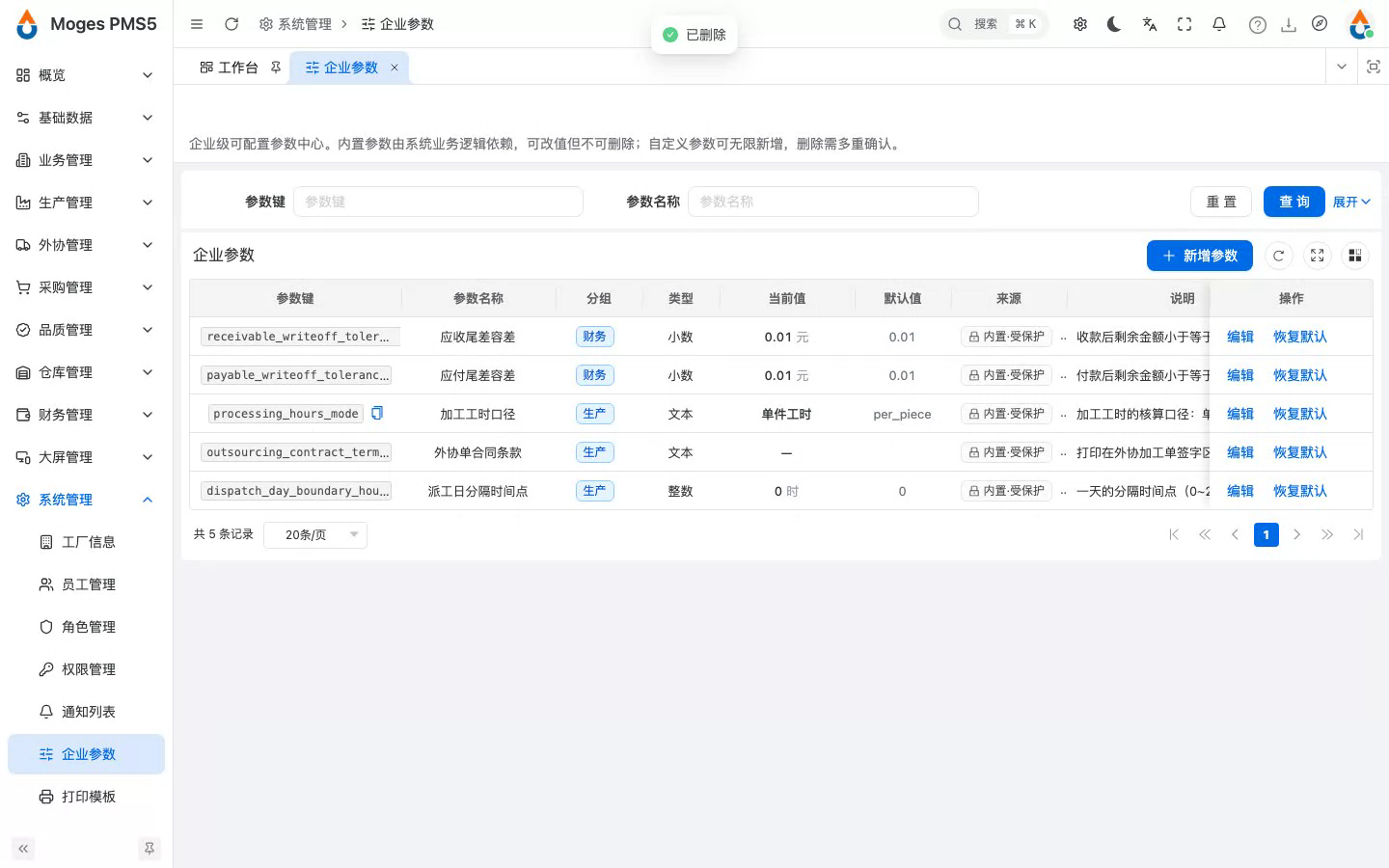Viewport: 1389px width, 868px height.
Task: Open 员工管理 in the sidebar
Action: 86,584
